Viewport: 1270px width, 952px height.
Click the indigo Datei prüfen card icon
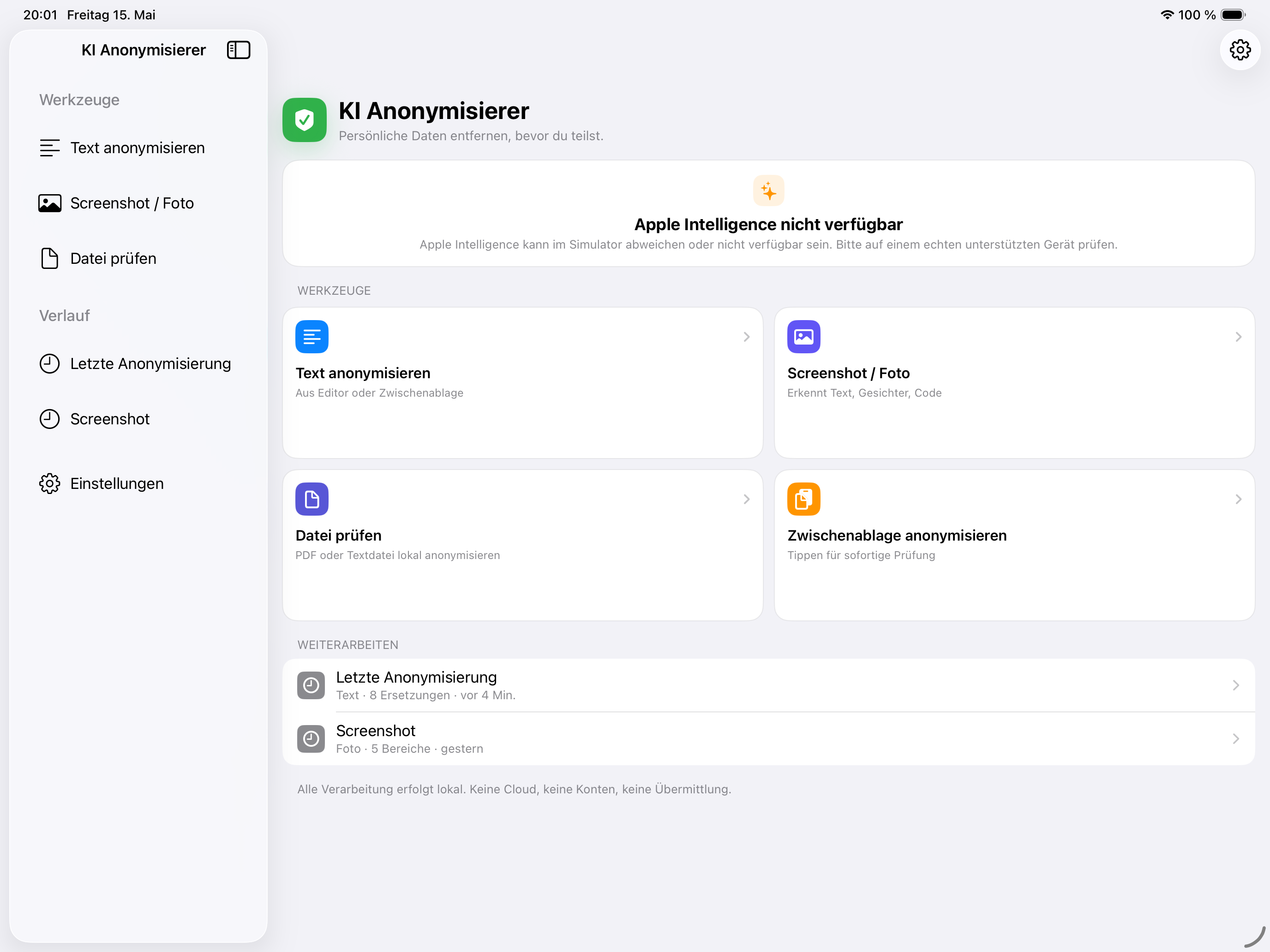point(312,499)
